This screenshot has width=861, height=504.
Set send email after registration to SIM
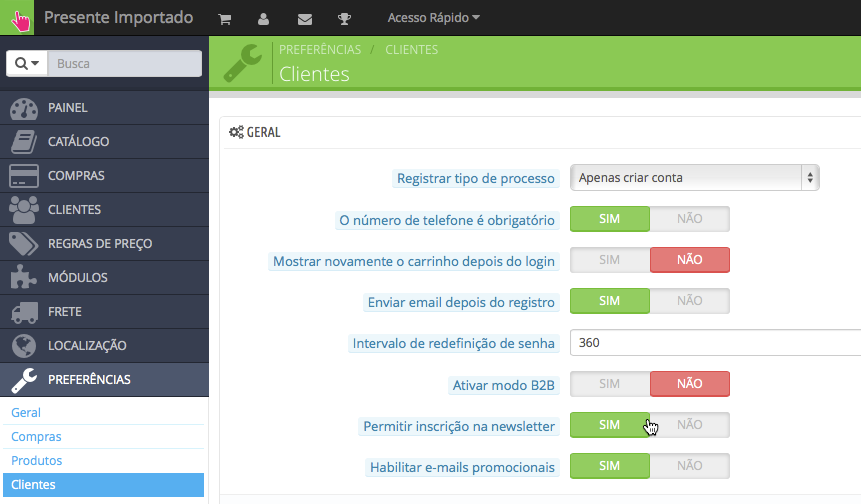click(x=610, y=301)
